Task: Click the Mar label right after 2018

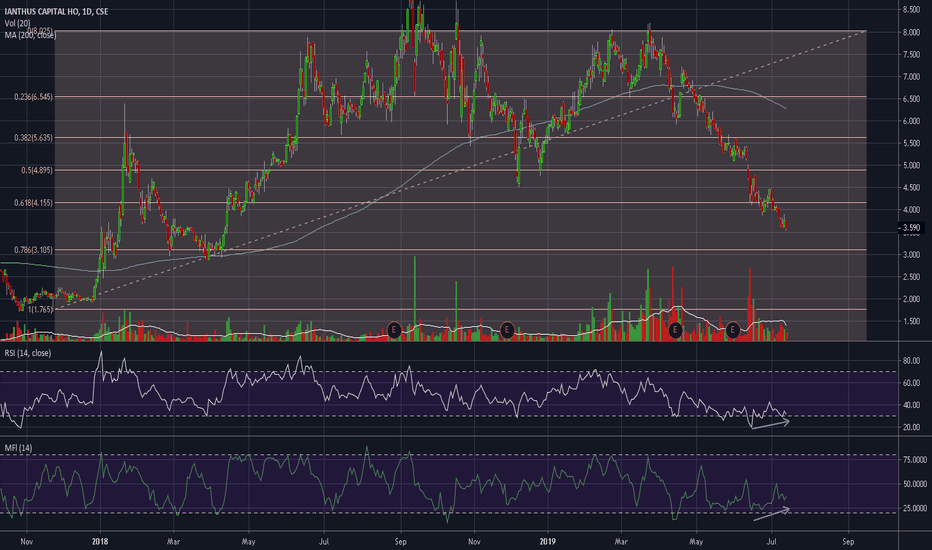Action: tap(173, 542)
